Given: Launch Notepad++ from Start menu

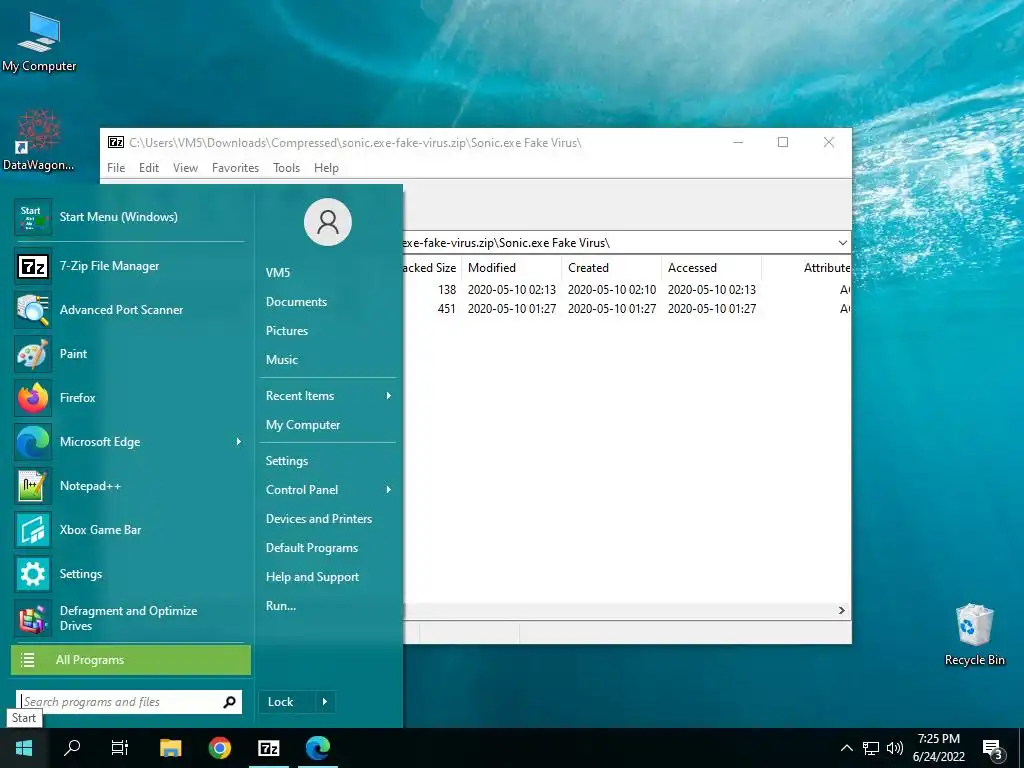Looking at the screenshot, I should point(129,486).
